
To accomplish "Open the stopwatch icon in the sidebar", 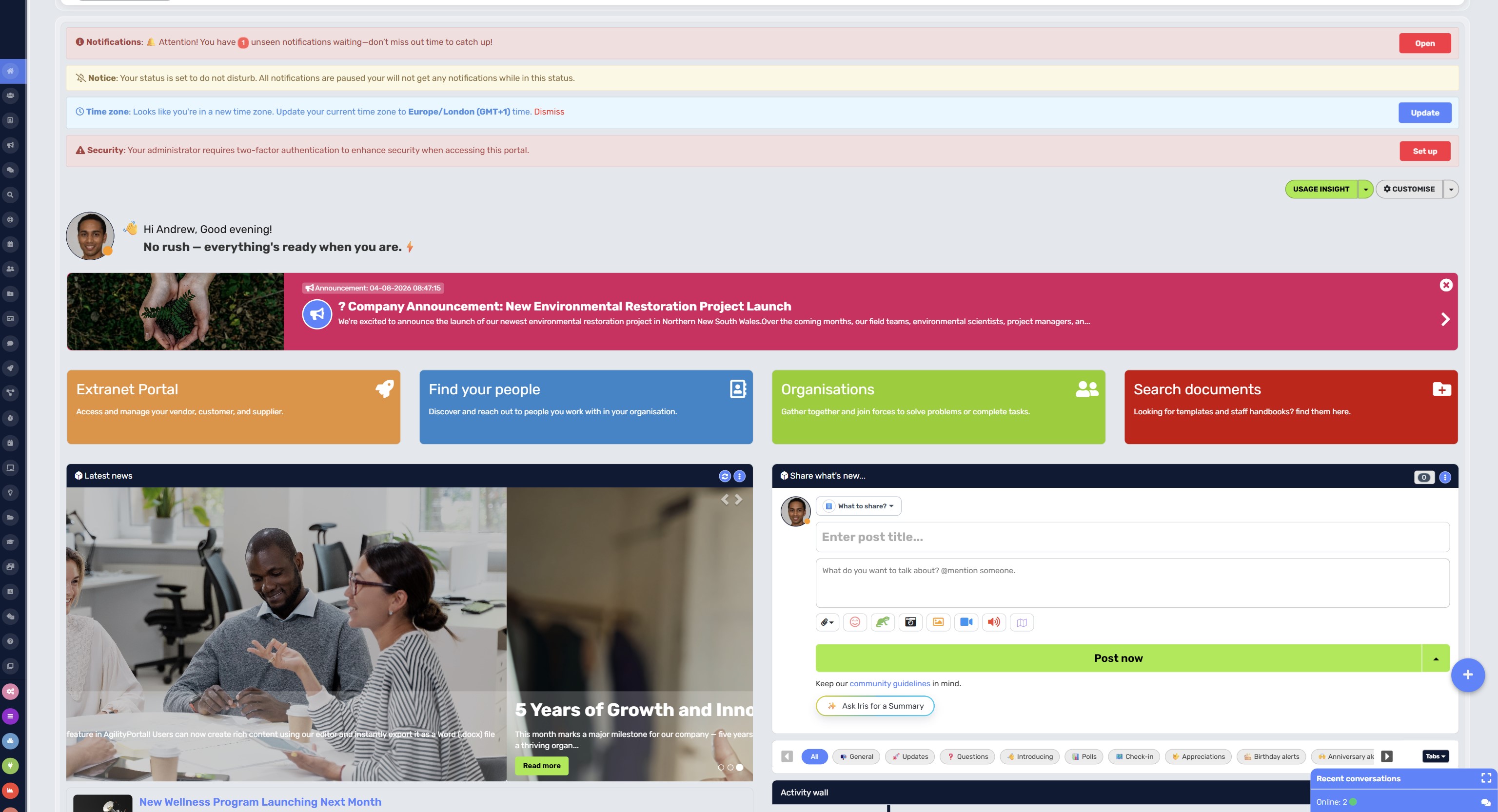I will 10,418.
